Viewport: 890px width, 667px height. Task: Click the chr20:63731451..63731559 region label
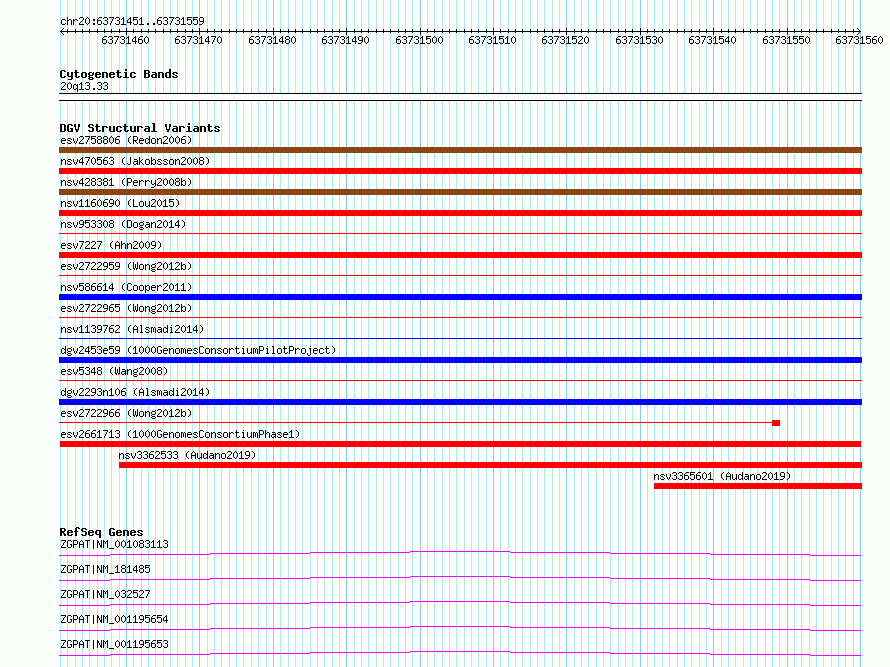[132, 21]
